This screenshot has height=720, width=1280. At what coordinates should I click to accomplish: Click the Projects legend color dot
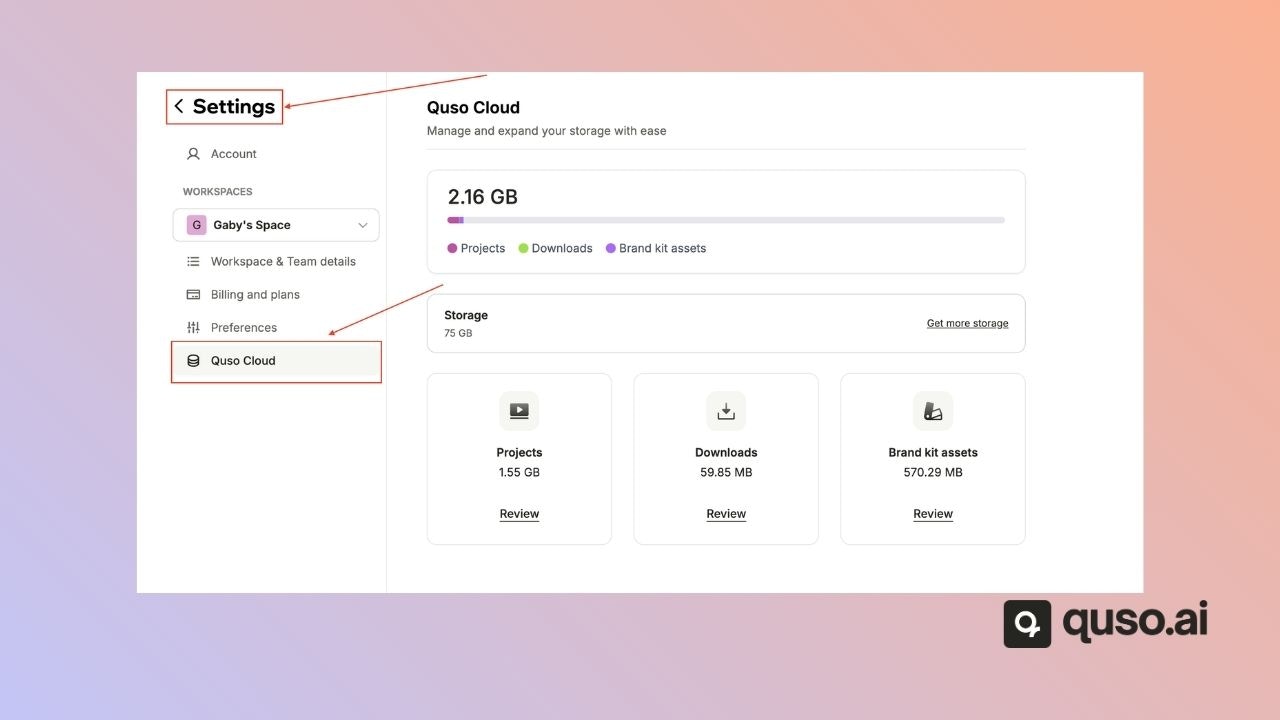tap(452, 248)
